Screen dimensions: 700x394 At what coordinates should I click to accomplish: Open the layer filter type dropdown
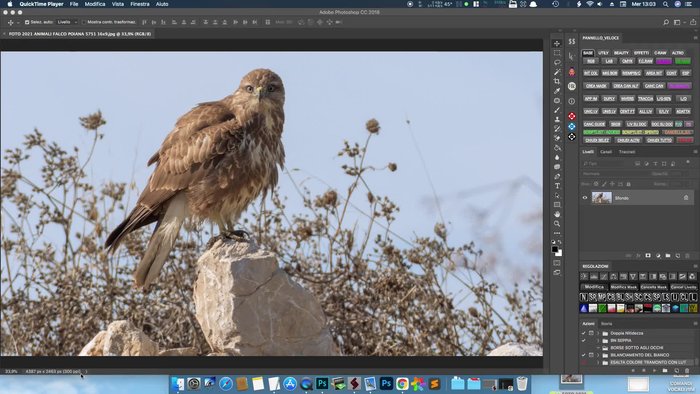point(606,164)
